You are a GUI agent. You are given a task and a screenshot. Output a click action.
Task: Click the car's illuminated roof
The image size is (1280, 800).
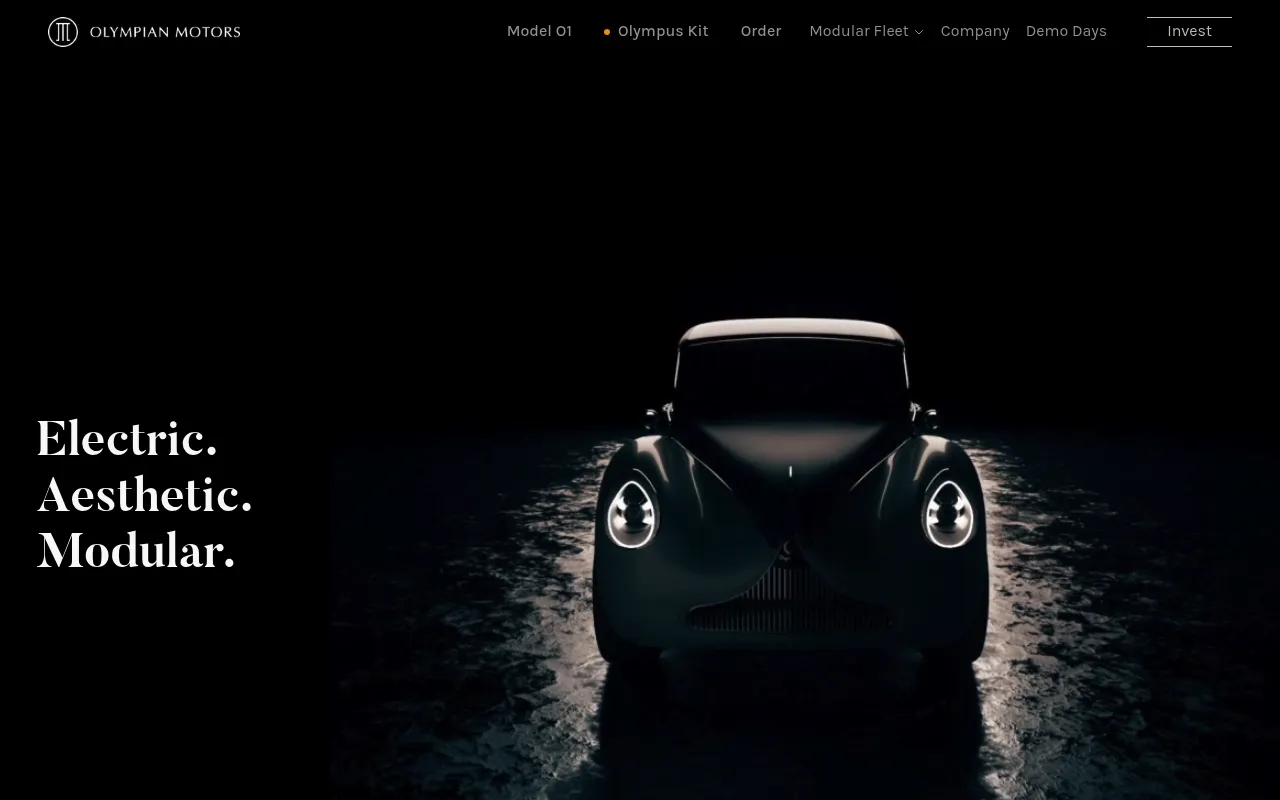(x=791, y=331)
